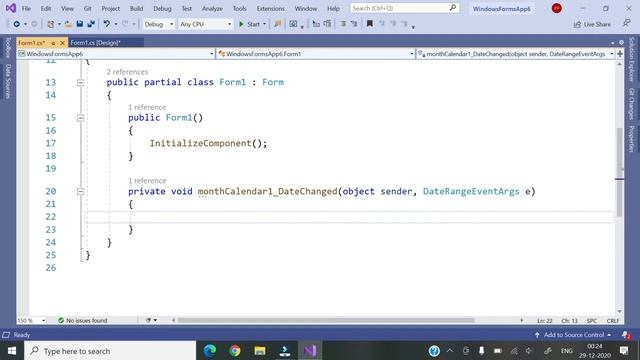
Task: Collapse the Form1() constructor outlining region
Action: [80, 118]
